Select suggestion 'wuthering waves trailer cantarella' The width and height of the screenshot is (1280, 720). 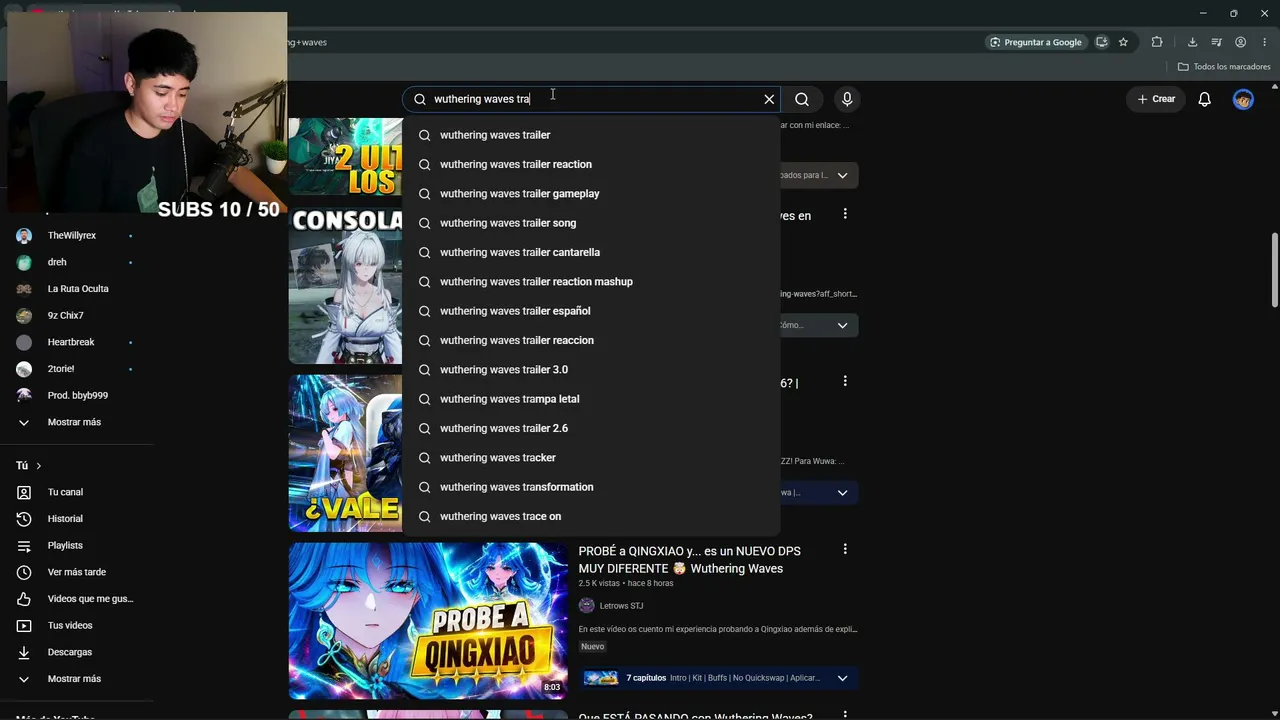point(591,252)
